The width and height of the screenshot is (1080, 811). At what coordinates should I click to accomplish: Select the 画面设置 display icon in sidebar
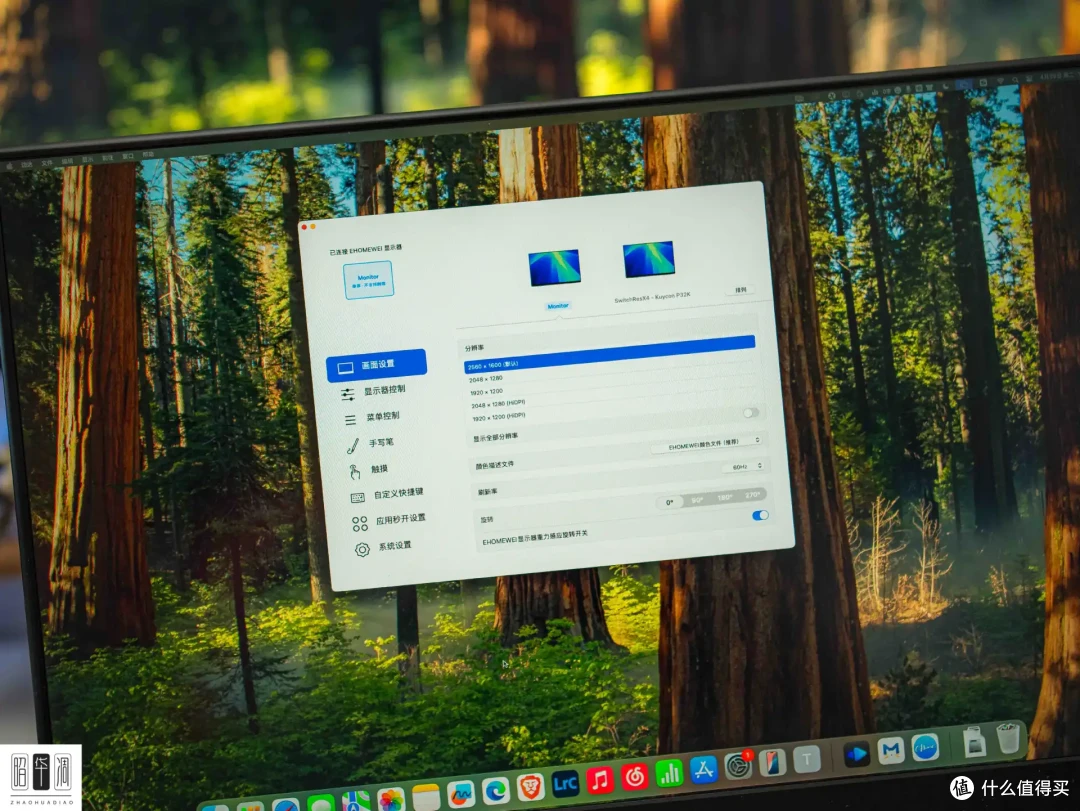pos(345,368)
